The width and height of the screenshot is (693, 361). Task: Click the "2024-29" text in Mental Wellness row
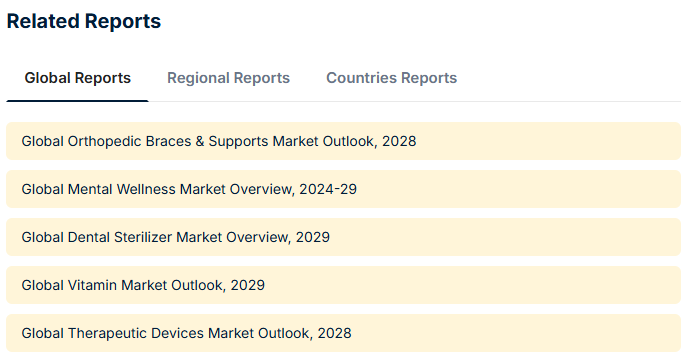(x=328, y=189)
